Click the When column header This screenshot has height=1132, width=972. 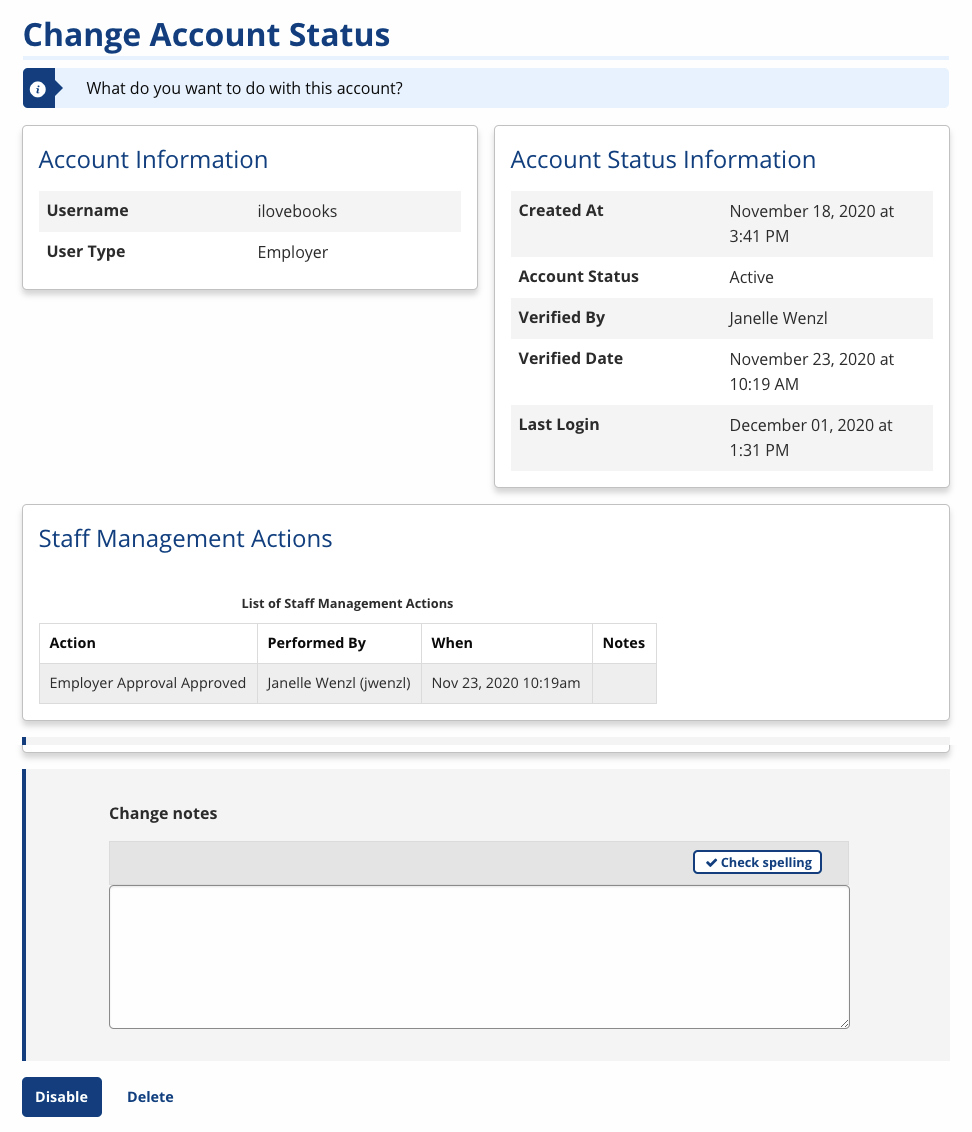click(507, 643)
